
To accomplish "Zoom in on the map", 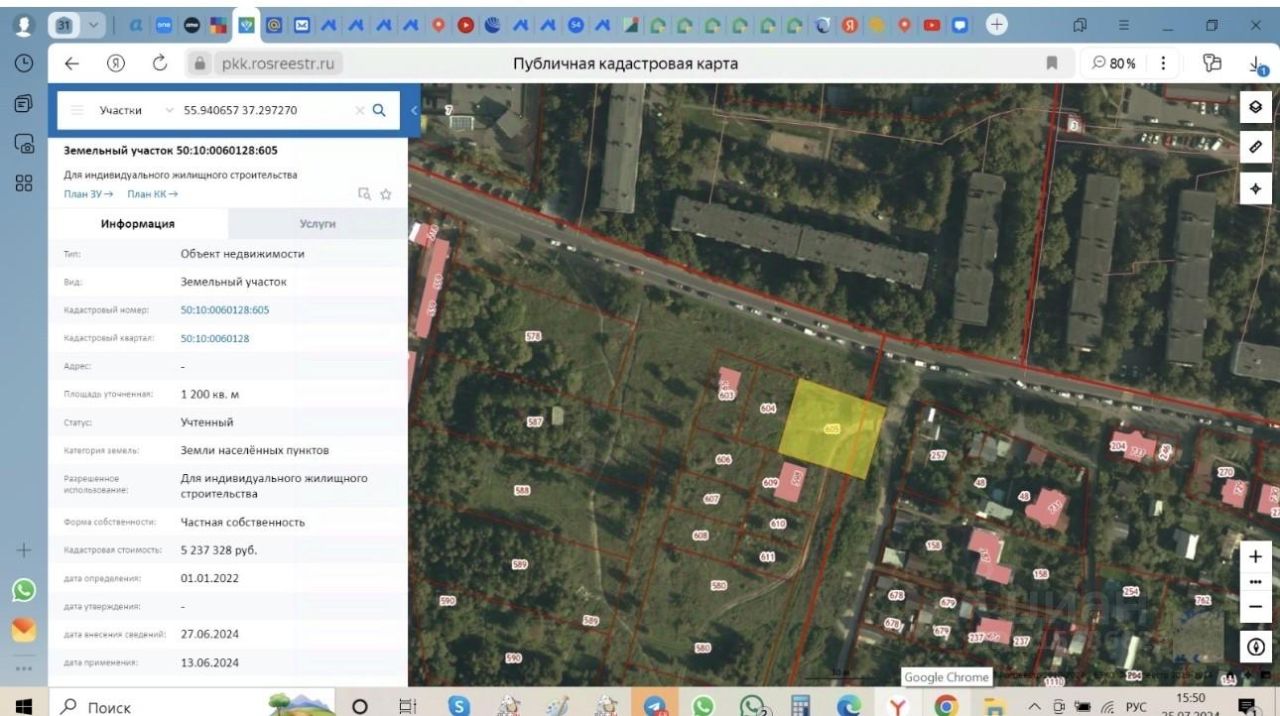I will 1256,557.
